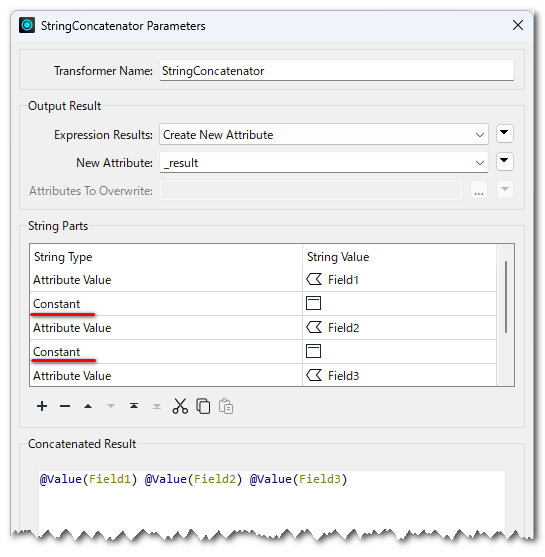545x557 pixels.
Task: Open the Expression Results arrow menu button
Action: 504,134
